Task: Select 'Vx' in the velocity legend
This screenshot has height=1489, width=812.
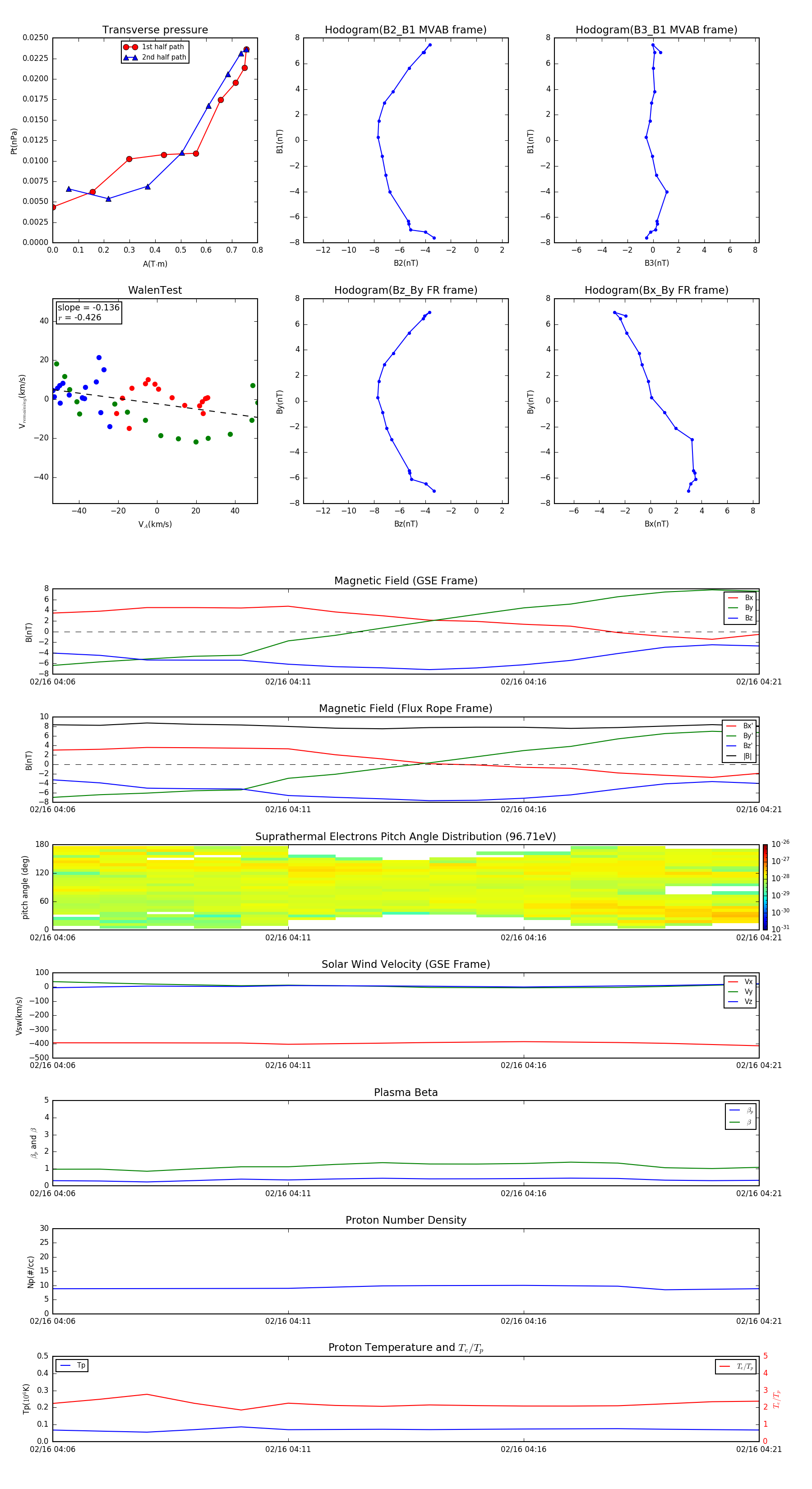Action: point(741,981)
